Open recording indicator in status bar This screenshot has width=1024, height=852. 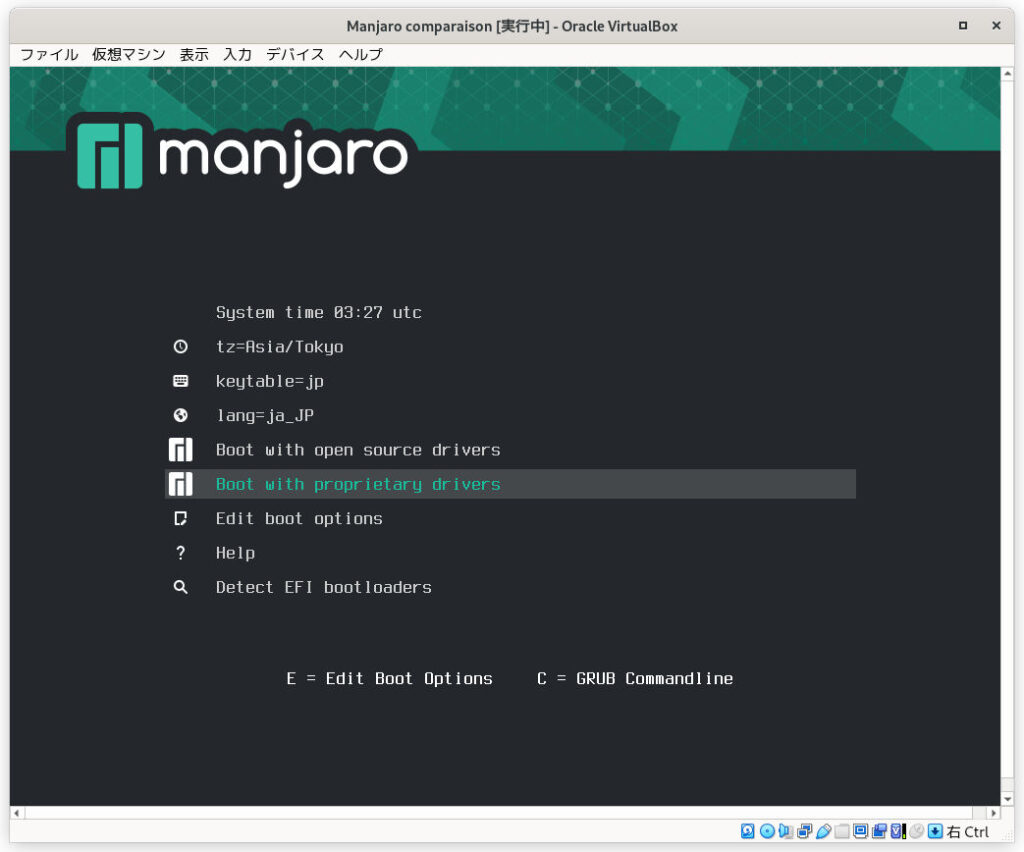coord(880,831)
